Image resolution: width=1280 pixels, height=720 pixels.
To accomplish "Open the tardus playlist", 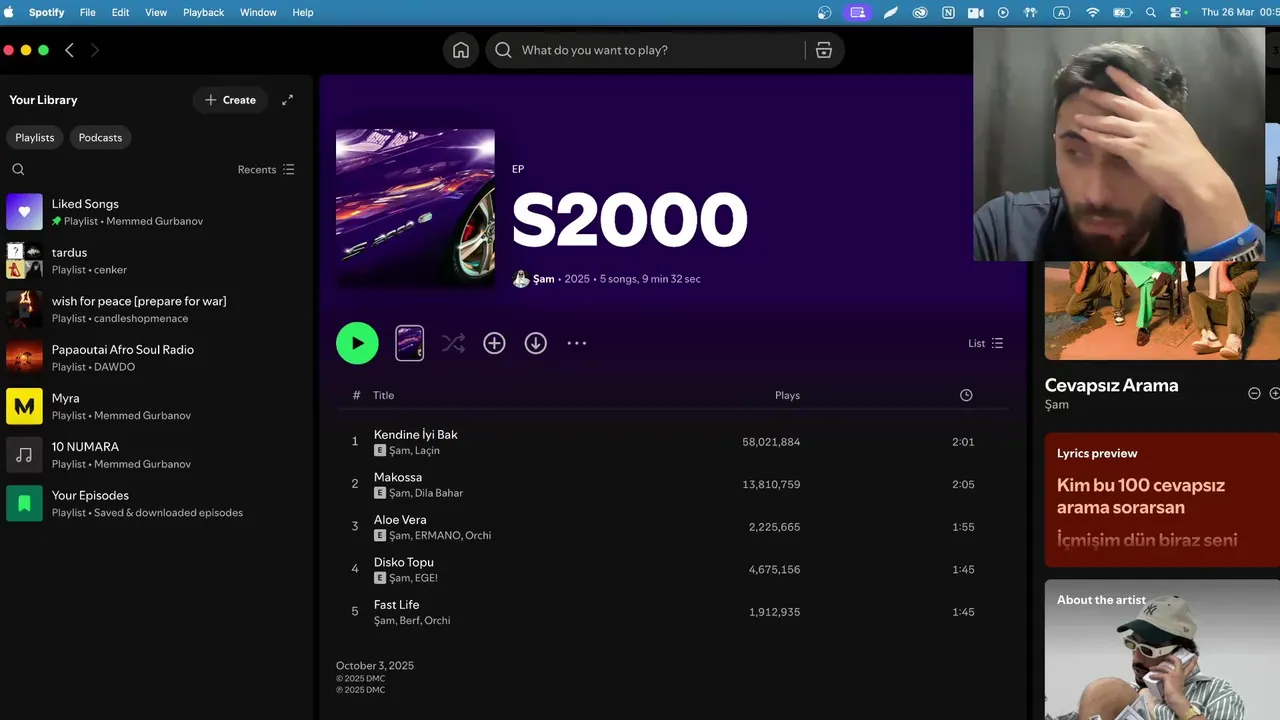I will 155,261.
